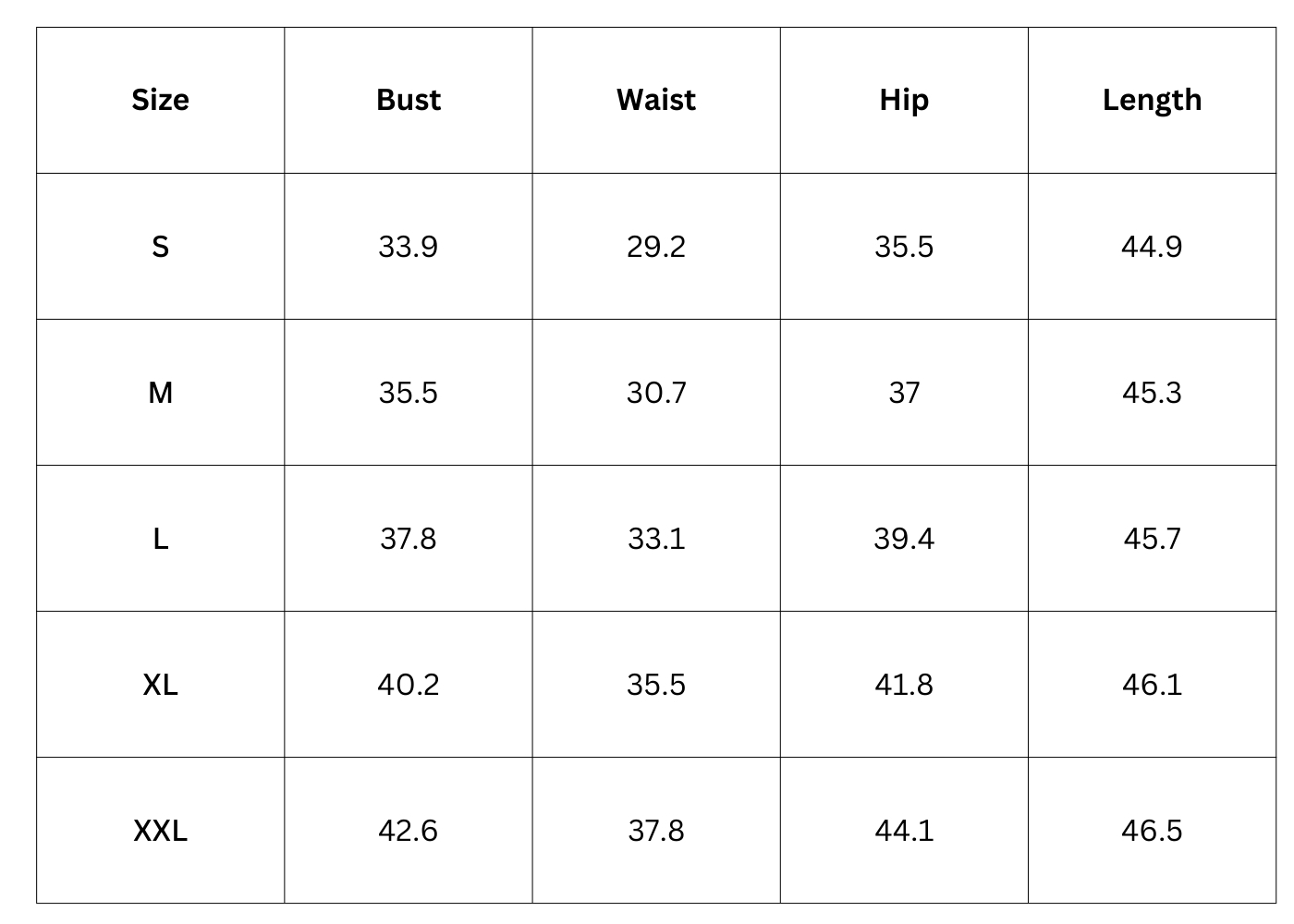Select the length value 46.1

click(1152, 685)
